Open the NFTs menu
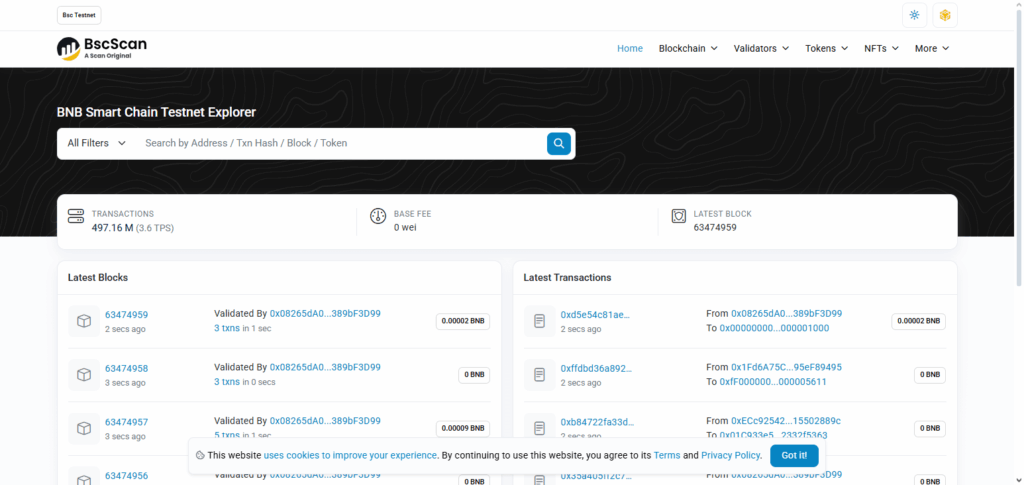This screenshot has height=485, width=1024. [x=881, y=48]
